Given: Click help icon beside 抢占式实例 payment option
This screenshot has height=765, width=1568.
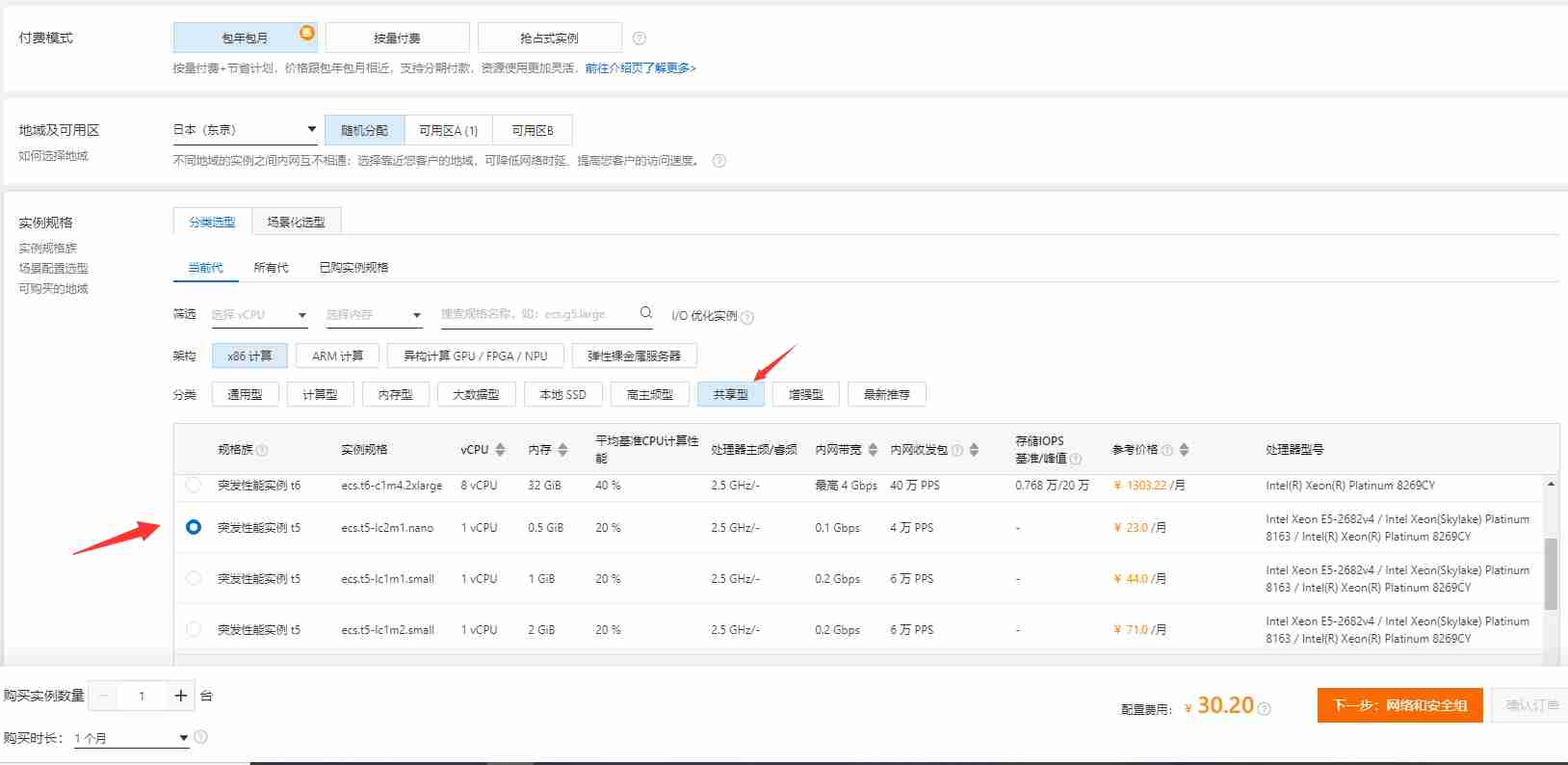Looking at the screenshot, I should 640,39.
